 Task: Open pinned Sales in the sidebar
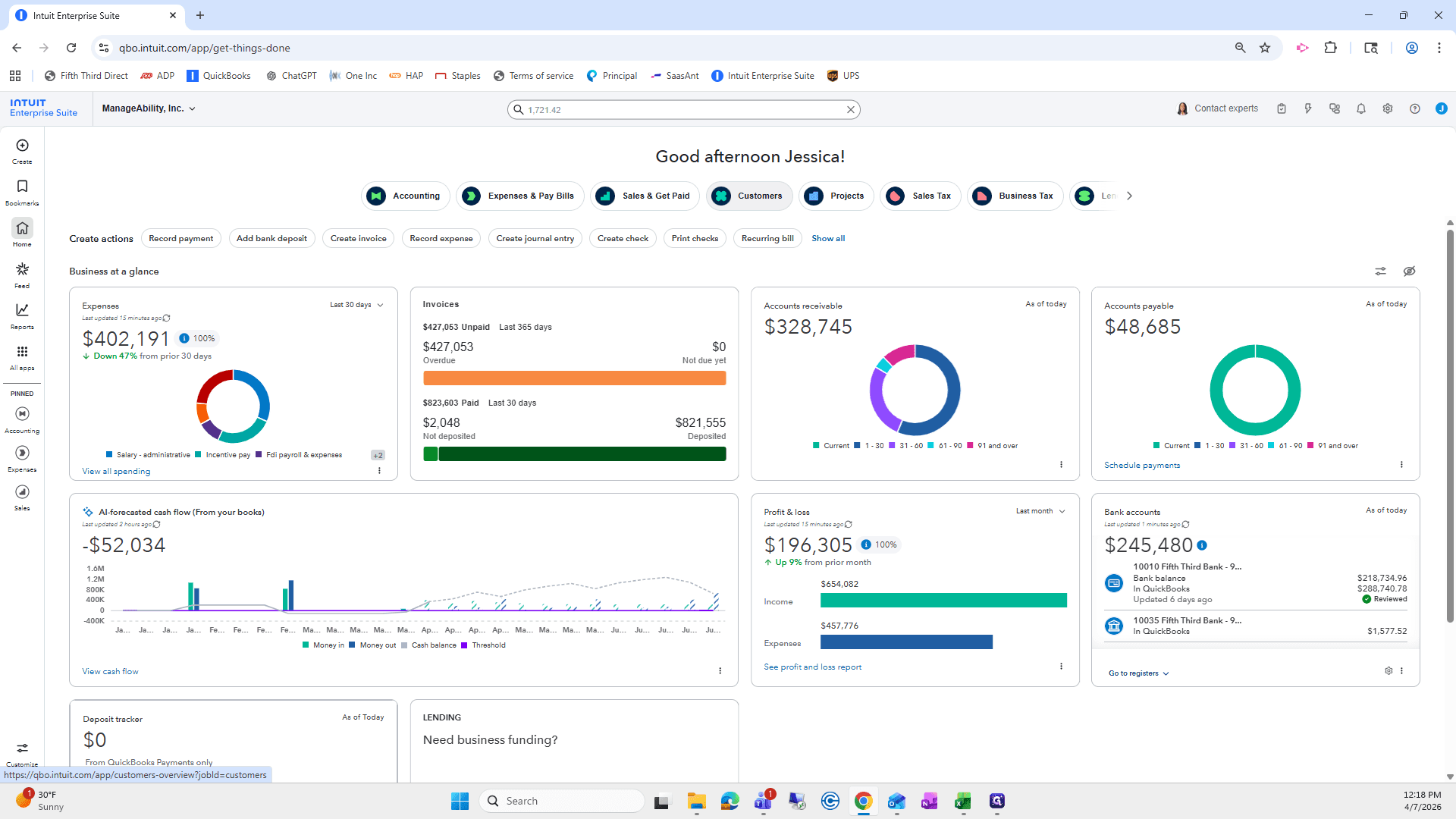coord(22,497)
